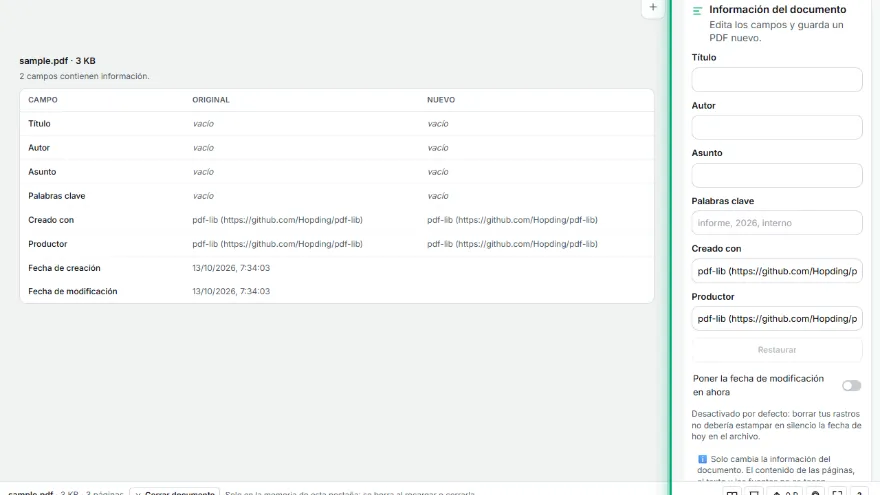The width and height of the screenshot is (880, 495).
Task: Focus the Título input field
Action: (777, 80)
